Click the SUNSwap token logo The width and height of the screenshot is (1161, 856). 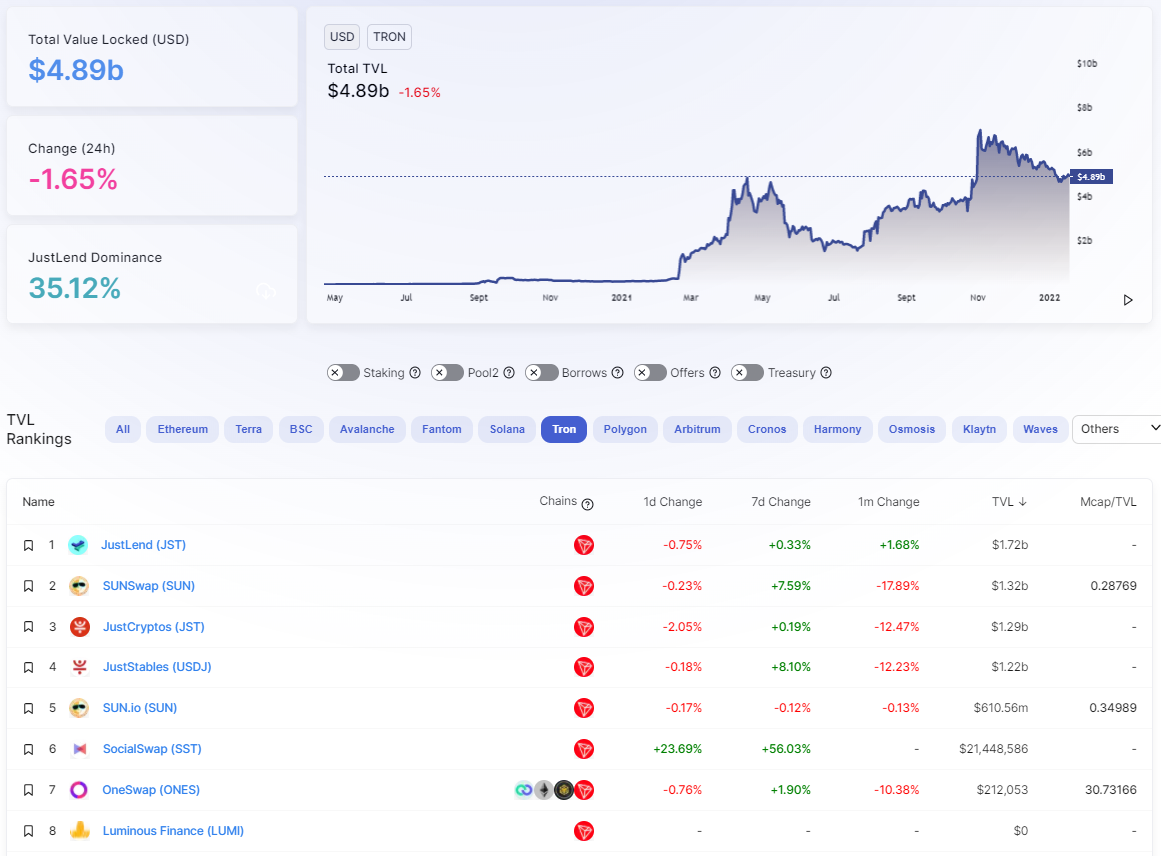coord(79,586)
